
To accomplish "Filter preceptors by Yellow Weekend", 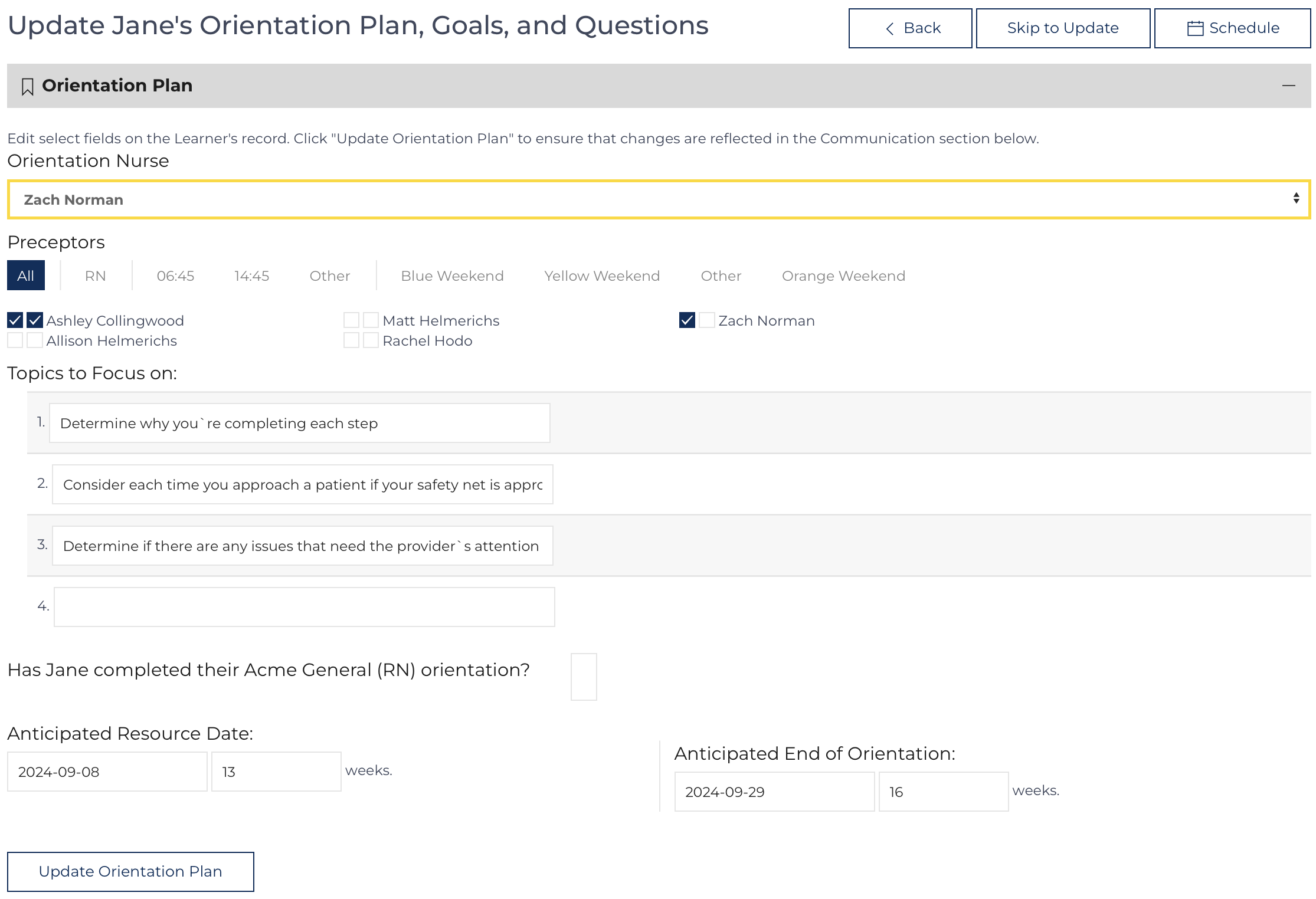I will pyautogui.click(x=602, y=275).
